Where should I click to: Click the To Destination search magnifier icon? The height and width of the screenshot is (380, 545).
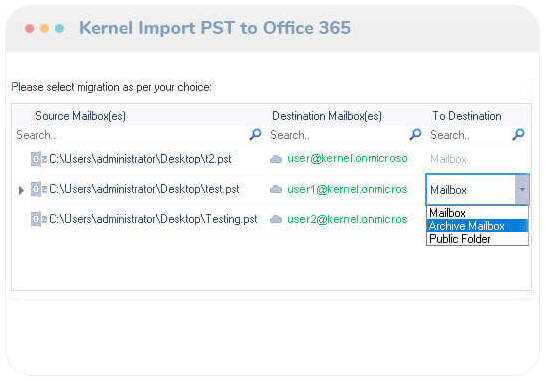[518, 134]
